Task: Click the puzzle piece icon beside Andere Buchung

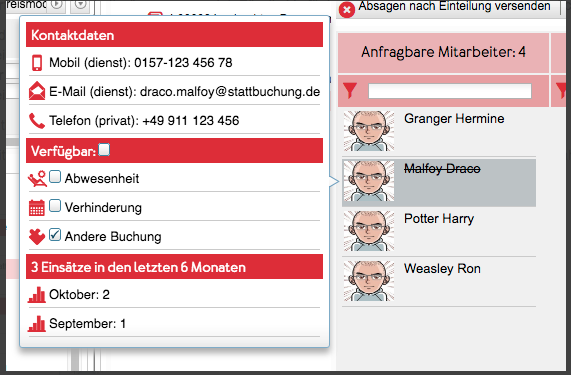Action: click(37, 237)
